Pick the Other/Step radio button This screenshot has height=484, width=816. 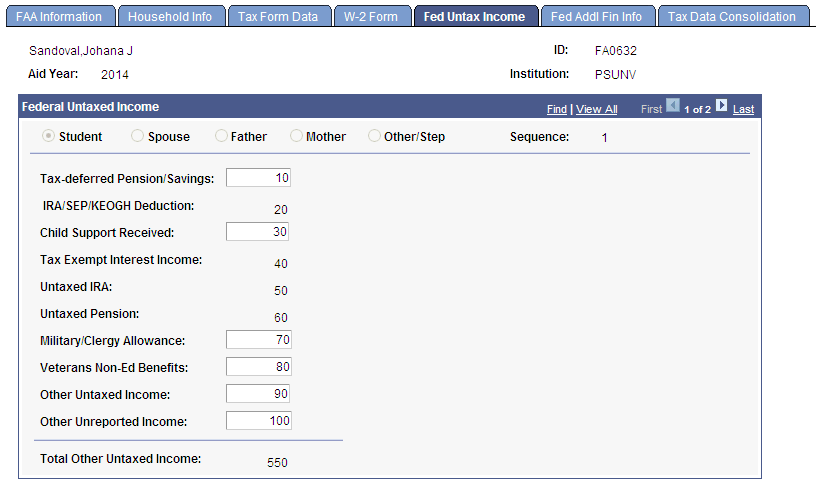(x=374, y=136)
